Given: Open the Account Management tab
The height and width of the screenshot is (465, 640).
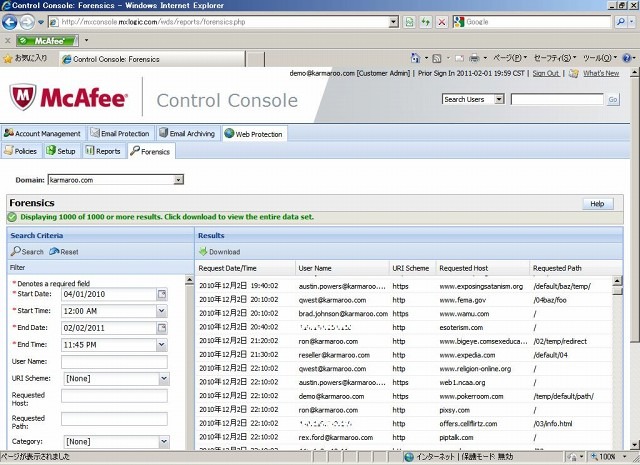Looking at the screenshot, I should point(42,133).
